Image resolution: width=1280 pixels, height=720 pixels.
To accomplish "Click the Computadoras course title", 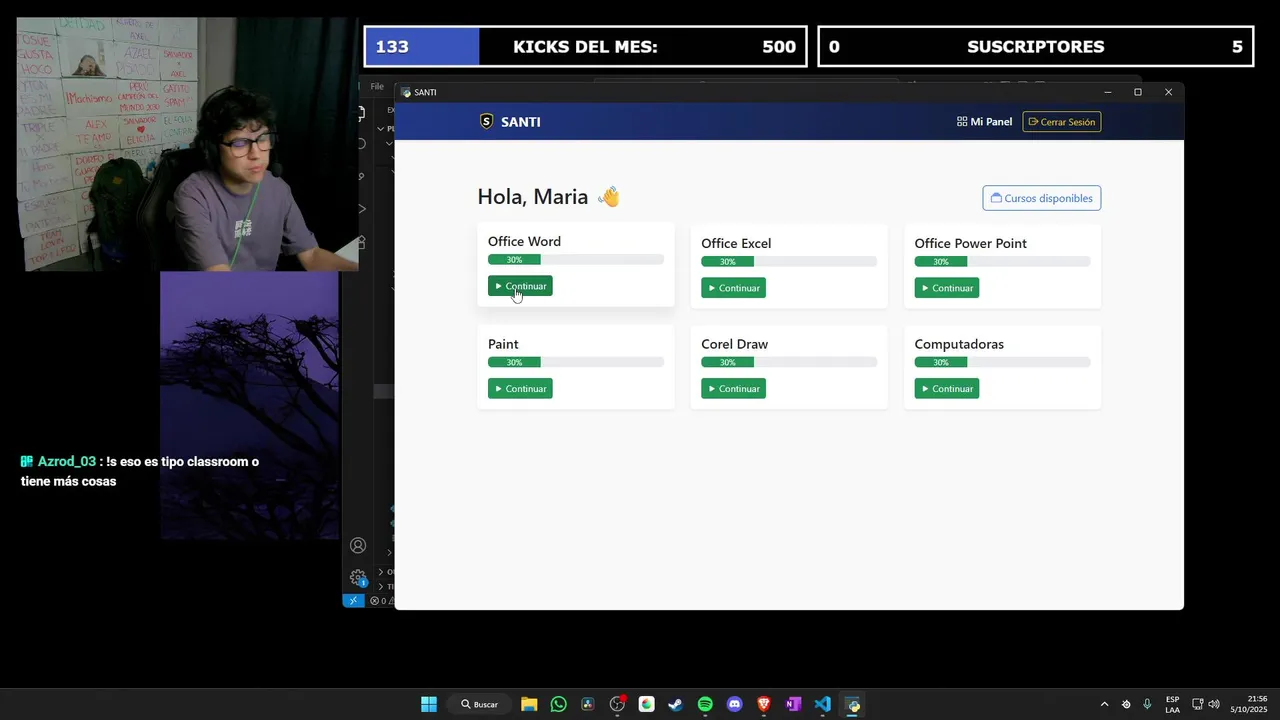I will (x=959, y=344).
